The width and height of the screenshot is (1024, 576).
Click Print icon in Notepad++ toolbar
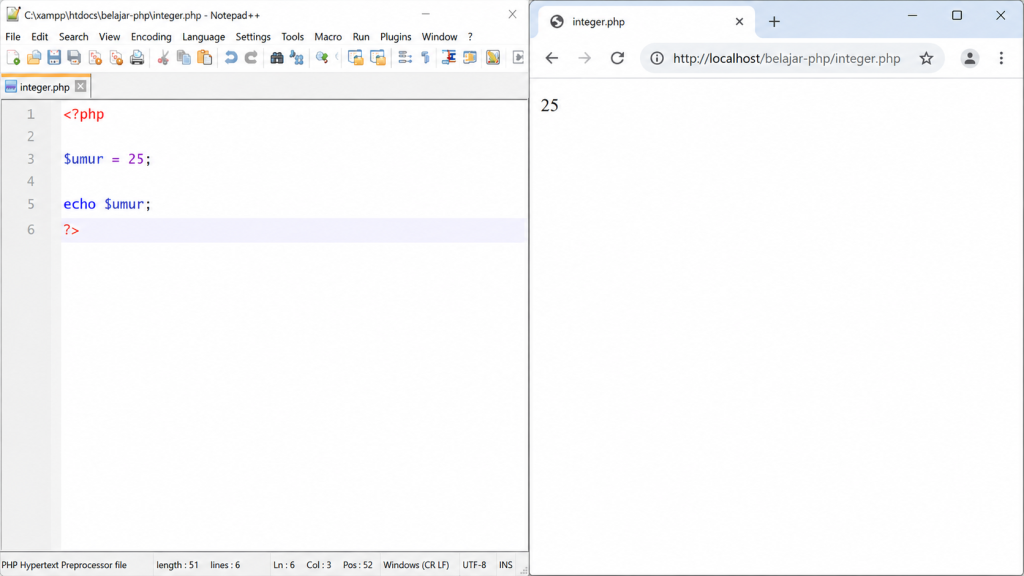point(136,58)
